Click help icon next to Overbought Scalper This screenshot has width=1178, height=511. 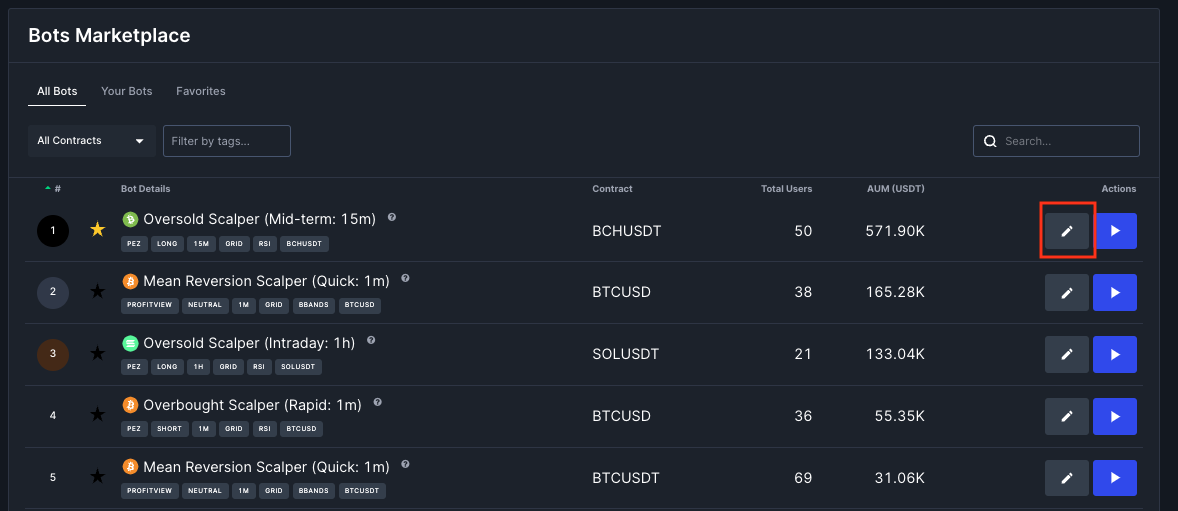[378, 402]
